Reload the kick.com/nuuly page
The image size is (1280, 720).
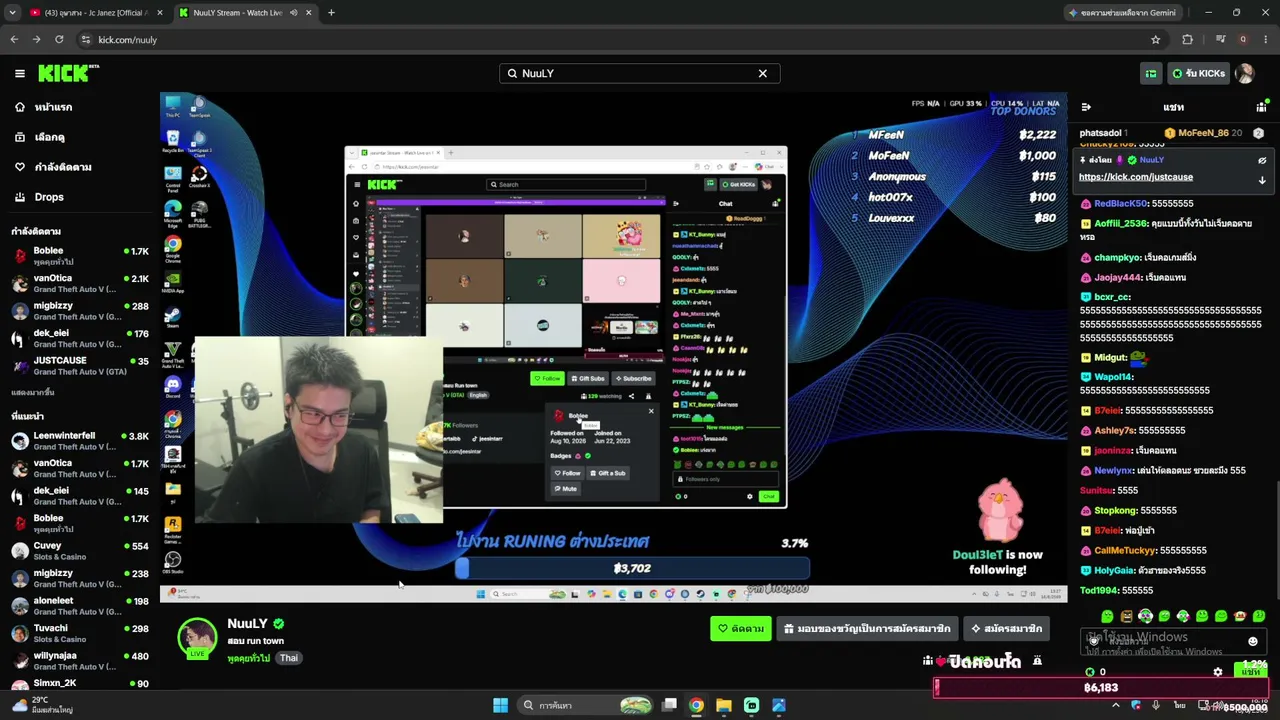(x=59, y=40)
